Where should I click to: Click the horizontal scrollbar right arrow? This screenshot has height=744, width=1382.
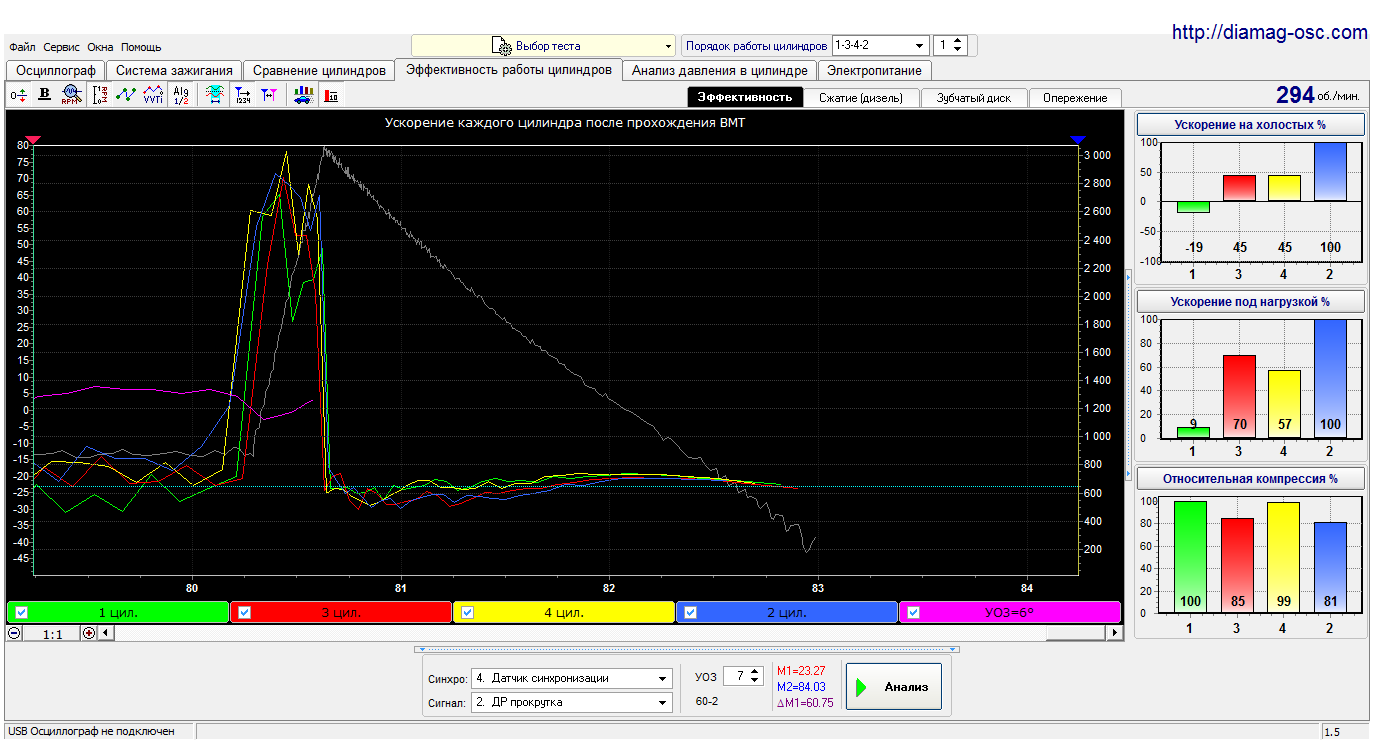1114,633
